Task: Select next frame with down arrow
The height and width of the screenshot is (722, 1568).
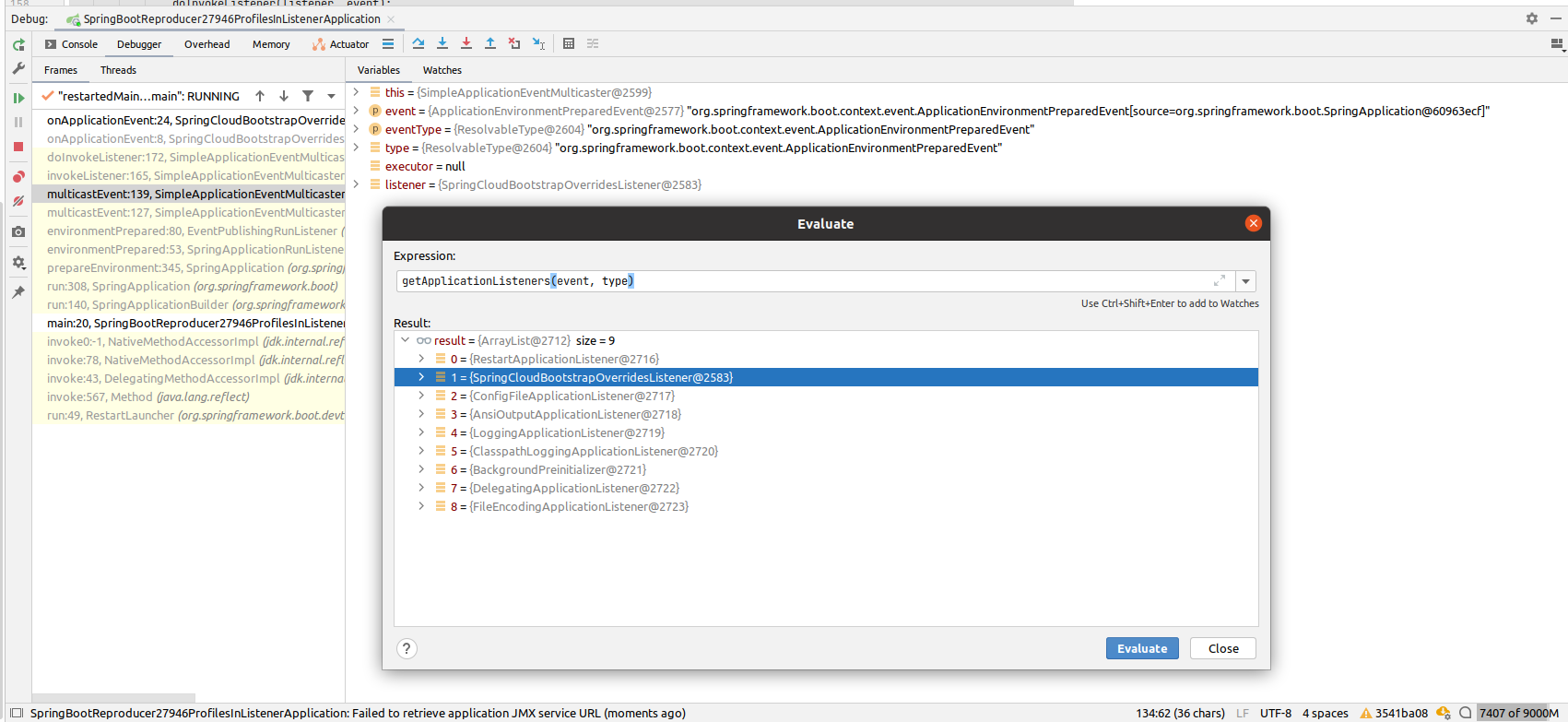Action: tap(284, 96)
